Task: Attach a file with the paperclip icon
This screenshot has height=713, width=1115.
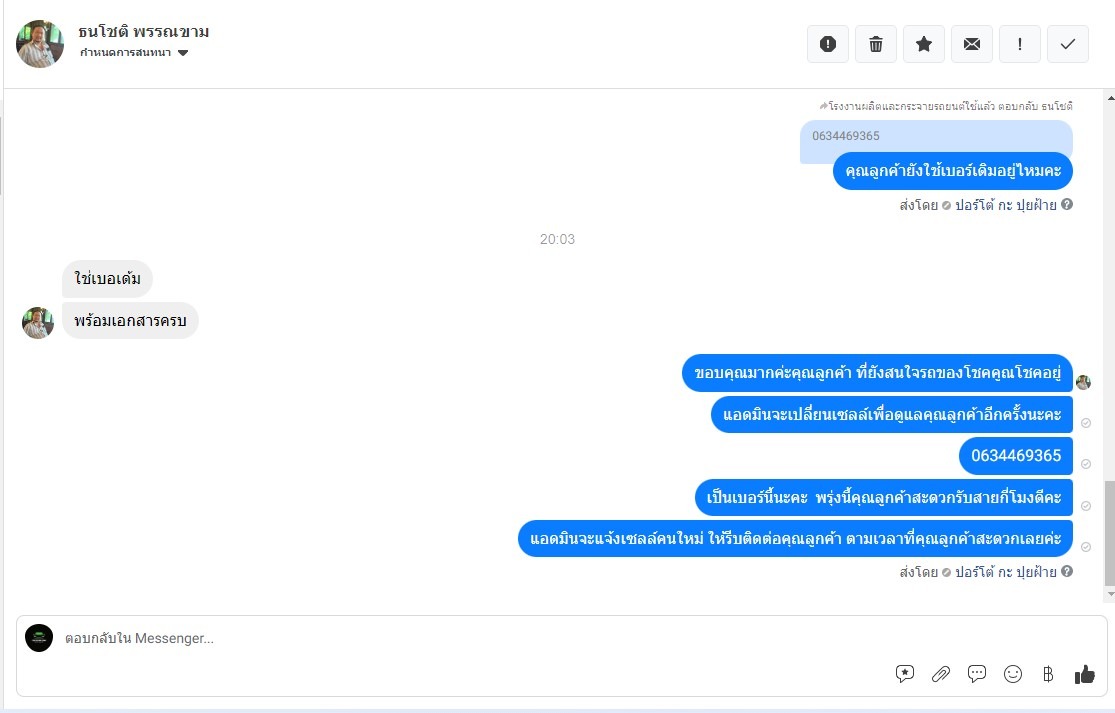Action: point(941,673)
